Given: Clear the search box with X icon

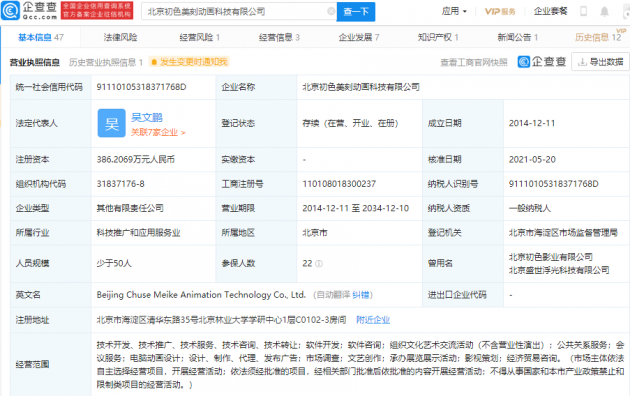Looking at the screenshot, I should point(331,11).
